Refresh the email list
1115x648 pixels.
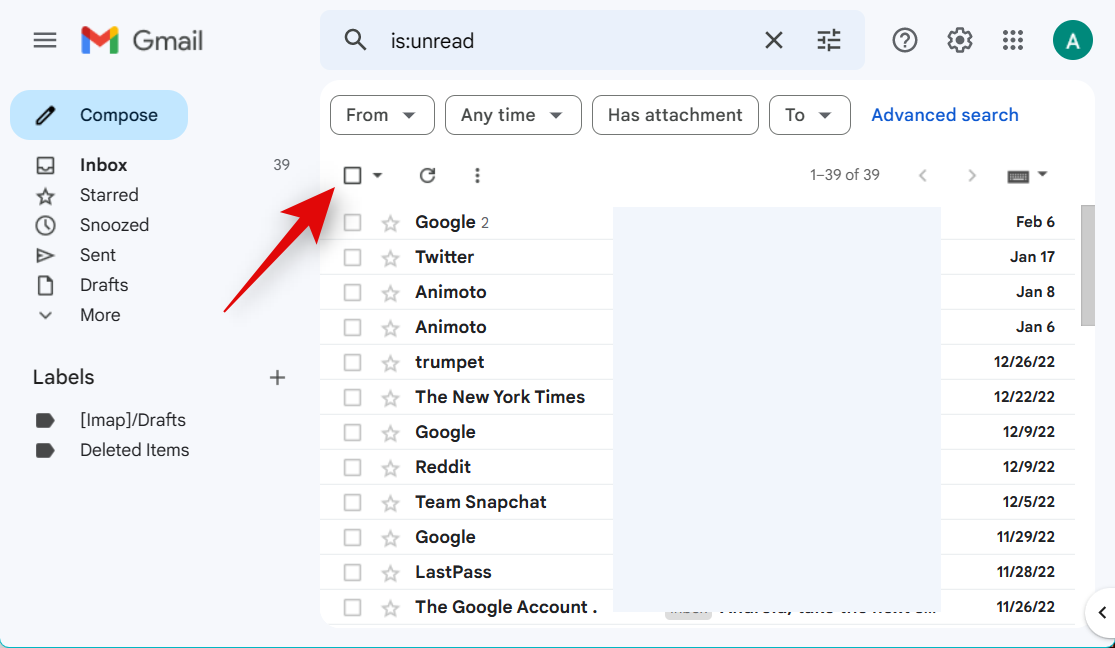[427, 176]
